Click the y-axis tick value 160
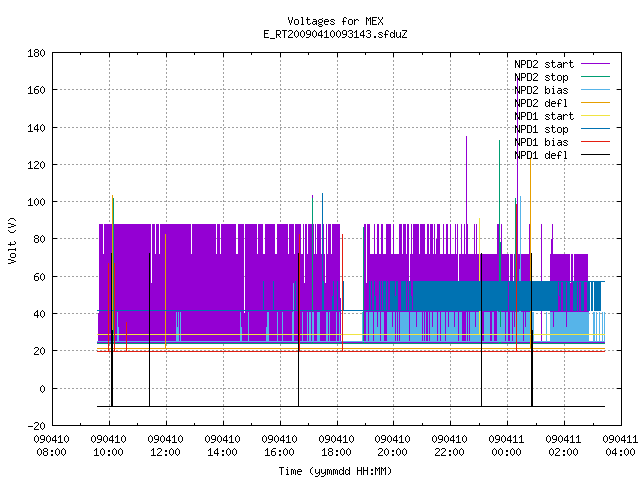The height and width of the screenshot is (480, 640). pos(36,90)
